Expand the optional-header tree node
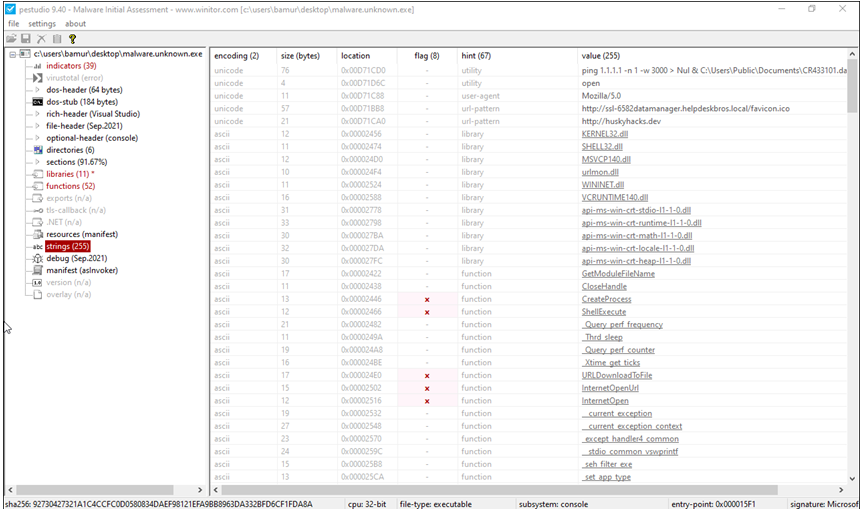The image size is (864, 512). coord(37,138)
